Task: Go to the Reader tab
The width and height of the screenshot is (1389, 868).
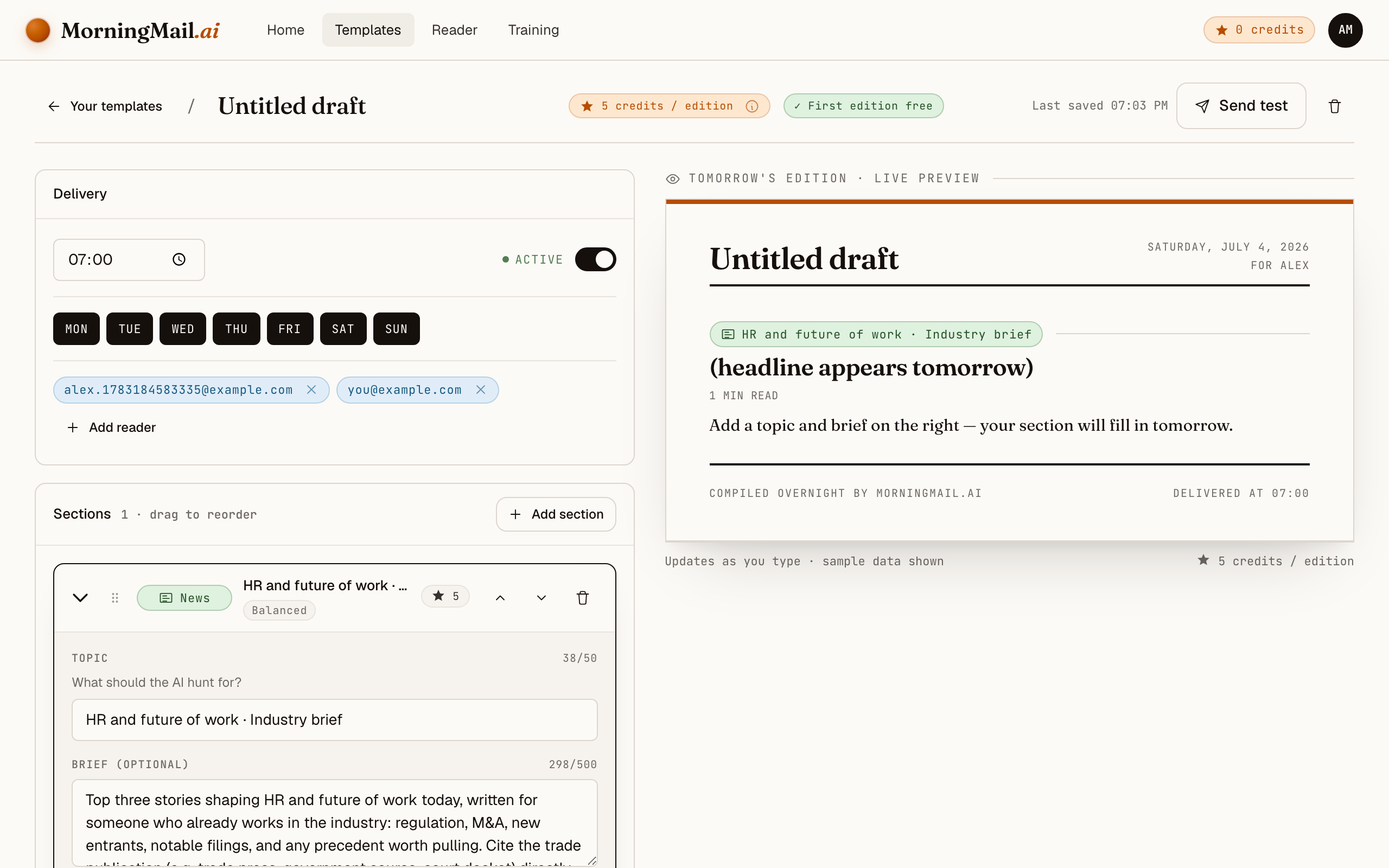Action: 454,30
